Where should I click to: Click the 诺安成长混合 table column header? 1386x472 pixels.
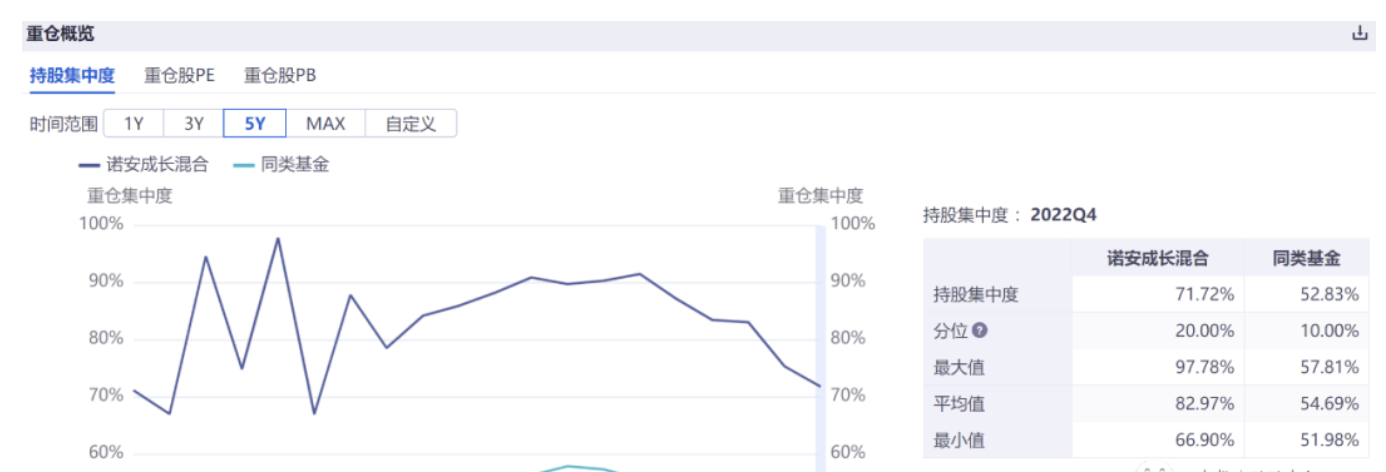1157,258
